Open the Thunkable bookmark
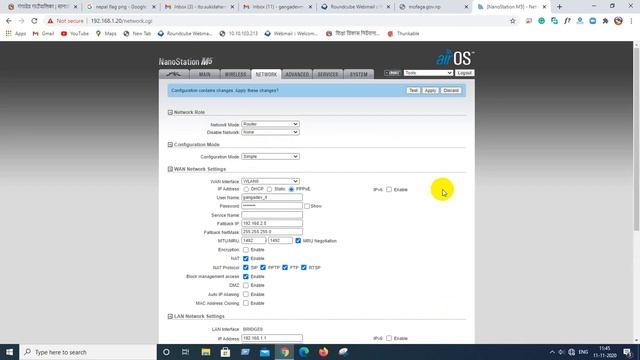The image size is (640, 360). click(403, 33)
